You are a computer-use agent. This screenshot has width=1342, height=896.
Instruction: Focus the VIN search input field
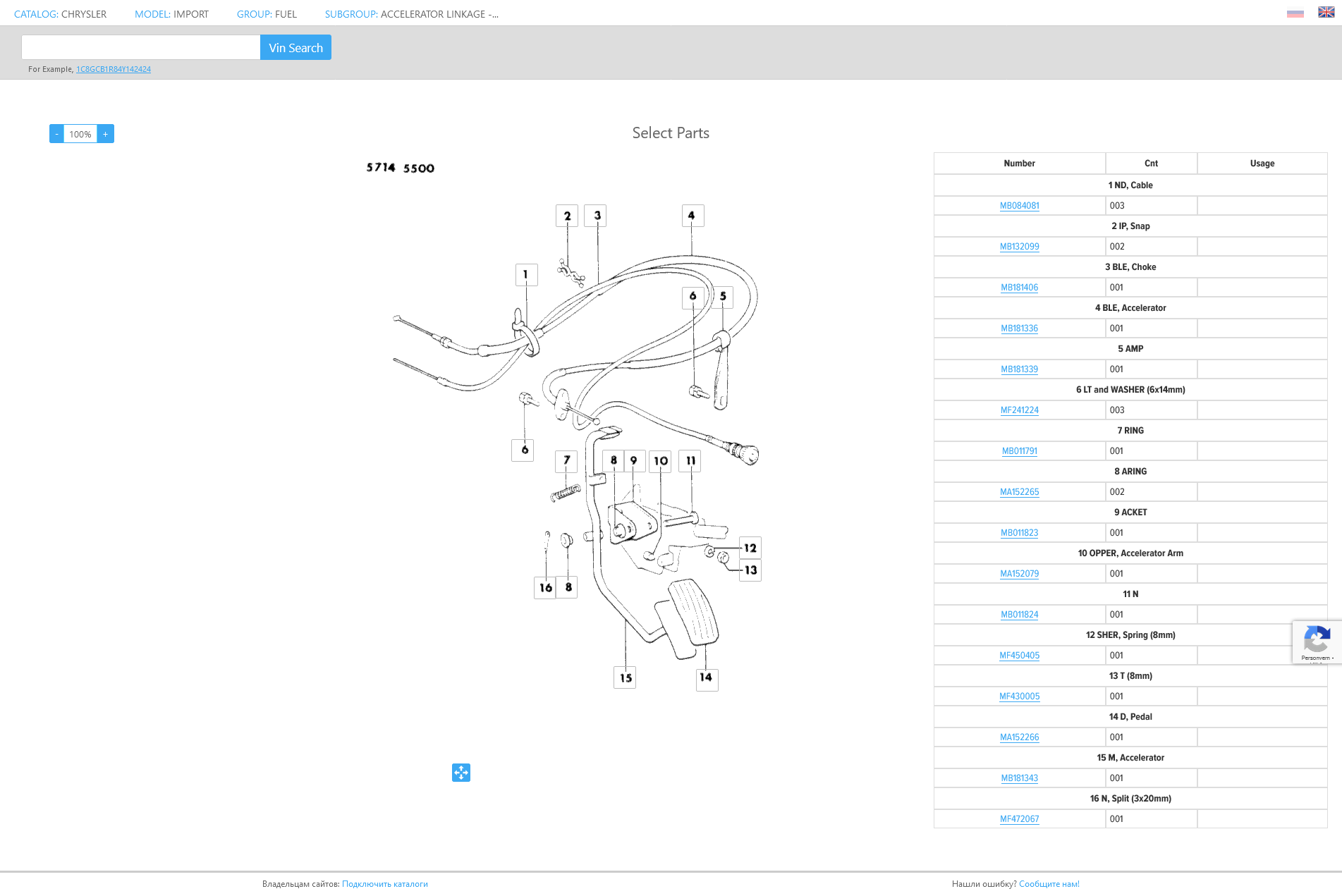pyautogui.click(x=141, y=47)
